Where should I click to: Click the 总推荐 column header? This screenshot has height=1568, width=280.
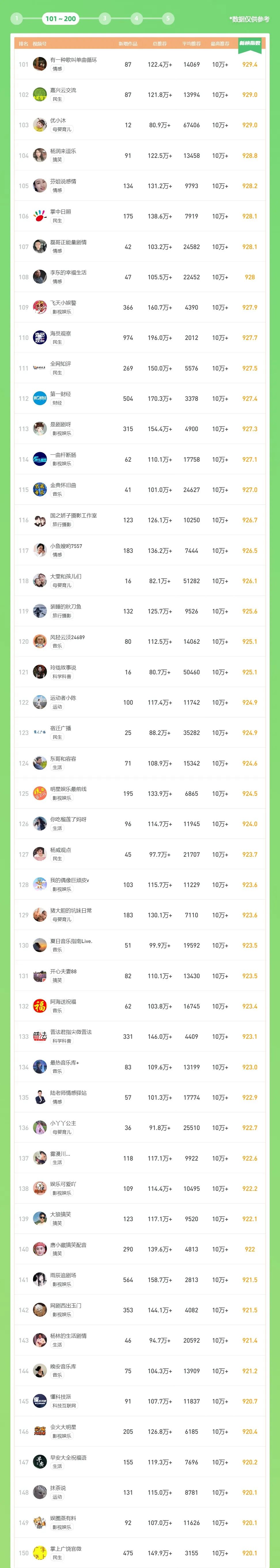(x=160, y=44)
